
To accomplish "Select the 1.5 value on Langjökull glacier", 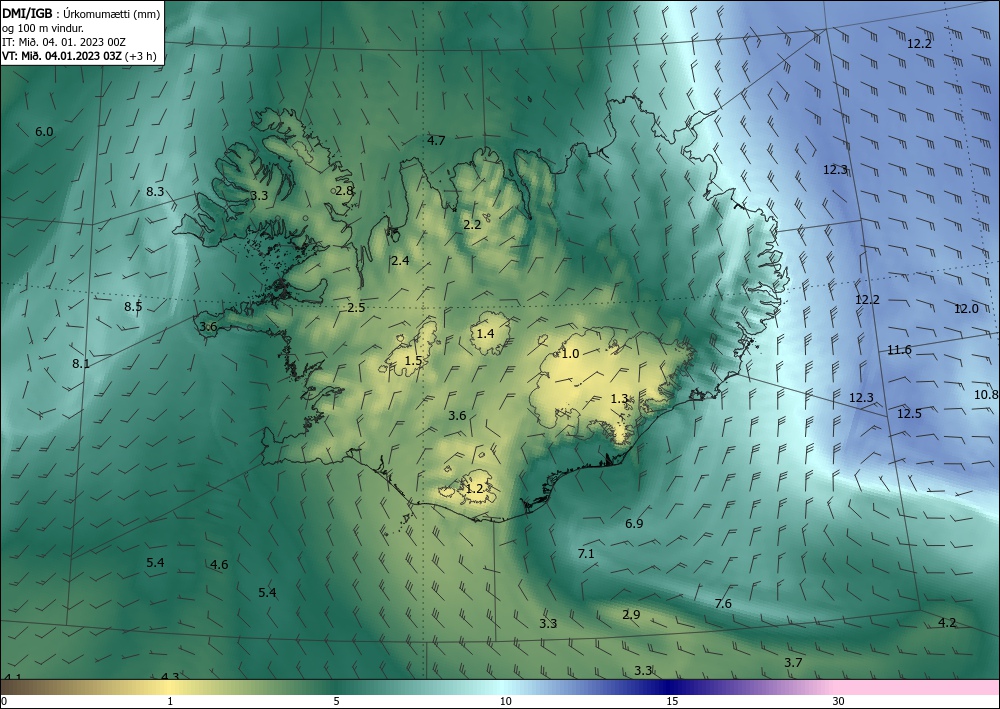I will (x=413, y=361).
